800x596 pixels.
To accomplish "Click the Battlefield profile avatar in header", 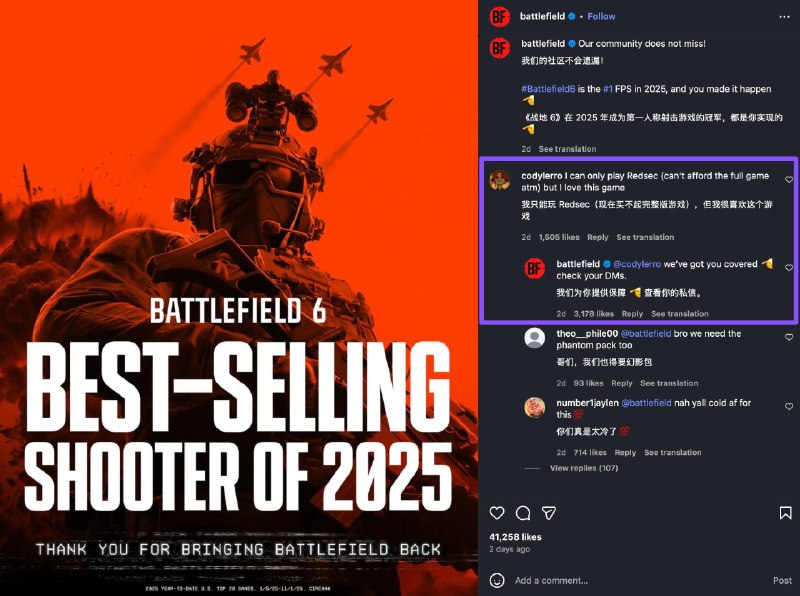I will [x=499, y=17].
